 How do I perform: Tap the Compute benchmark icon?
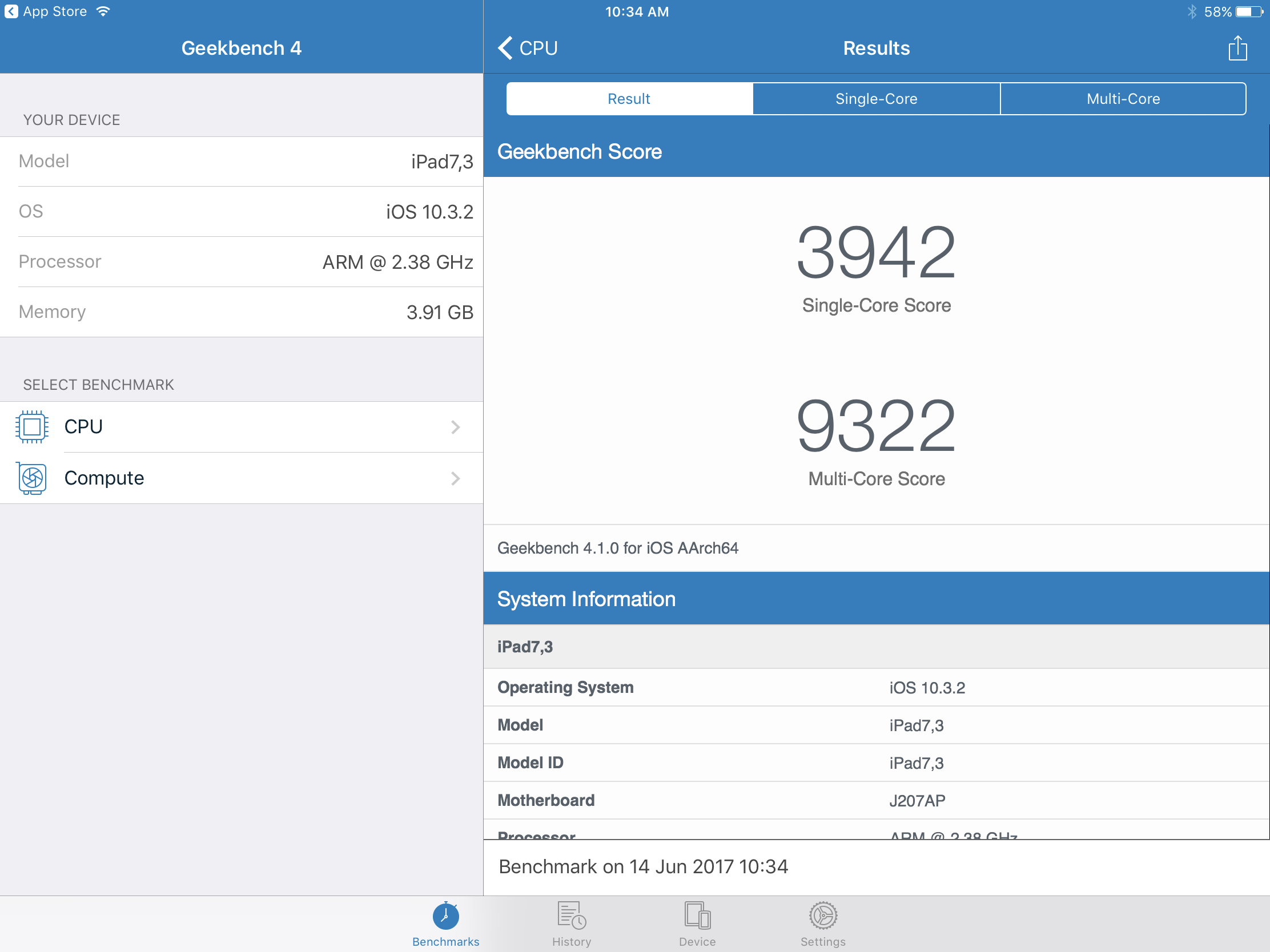[x=32, y=478]
